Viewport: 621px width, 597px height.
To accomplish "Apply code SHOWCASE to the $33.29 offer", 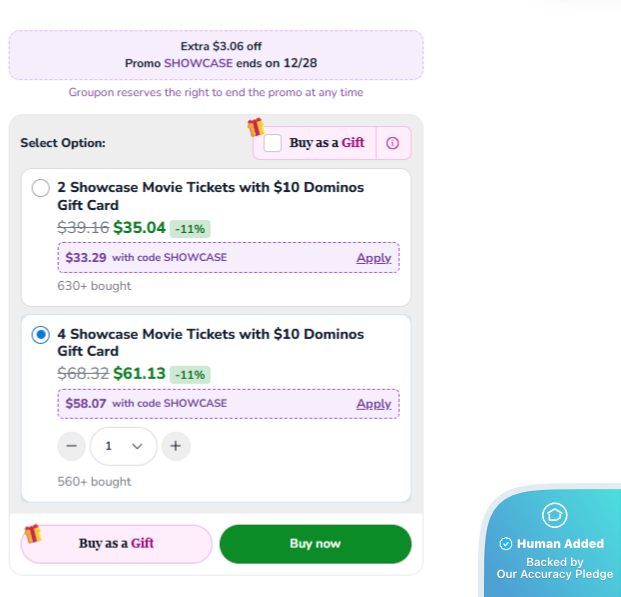I will (374, 258).
